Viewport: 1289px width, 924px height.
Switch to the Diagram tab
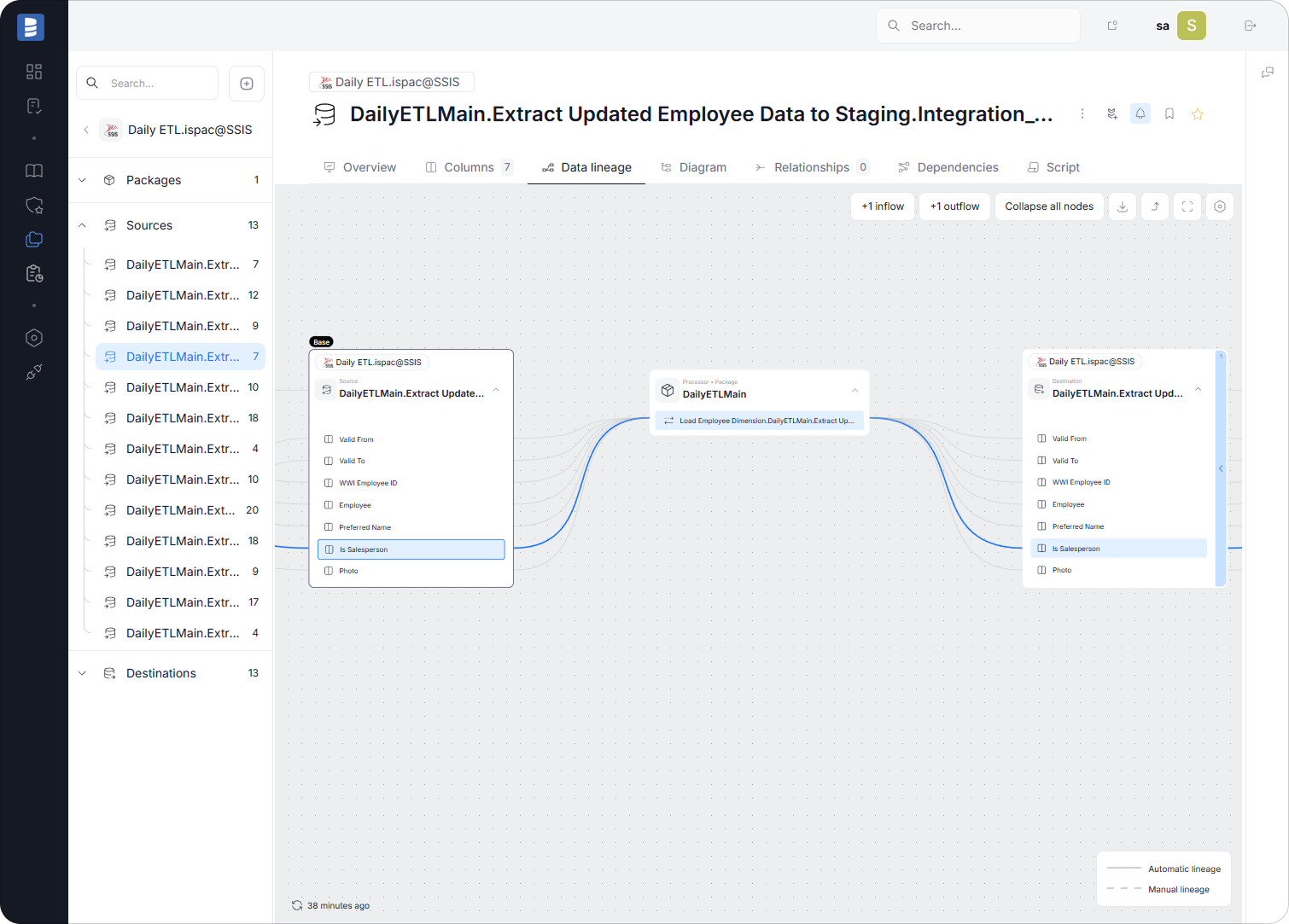[693, 167]
